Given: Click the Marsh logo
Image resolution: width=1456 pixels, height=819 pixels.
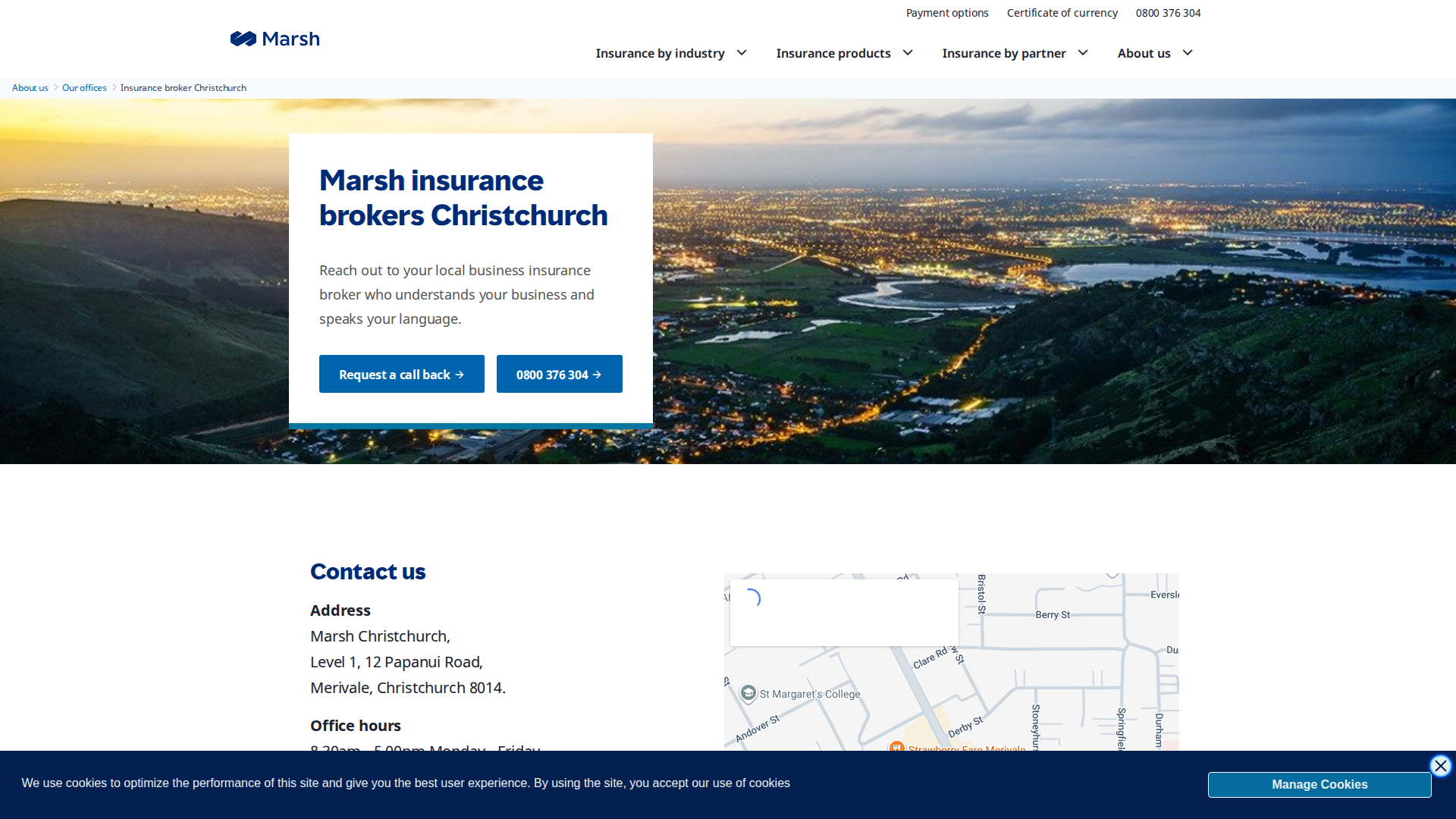Looking at the screenshot, I should [275, 39].
